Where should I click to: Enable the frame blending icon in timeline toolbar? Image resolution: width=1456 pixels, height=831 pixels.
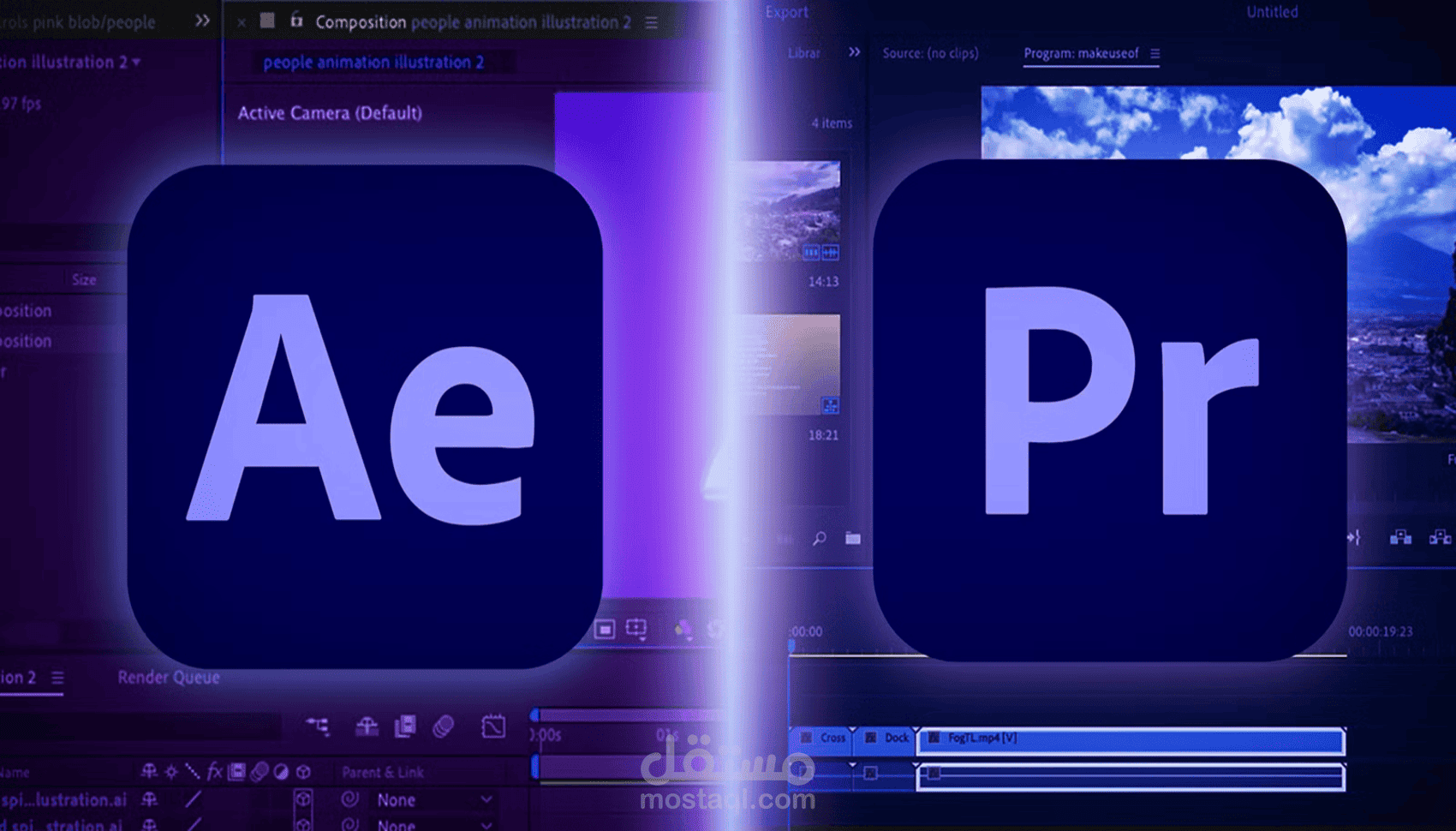coord(405,726)
